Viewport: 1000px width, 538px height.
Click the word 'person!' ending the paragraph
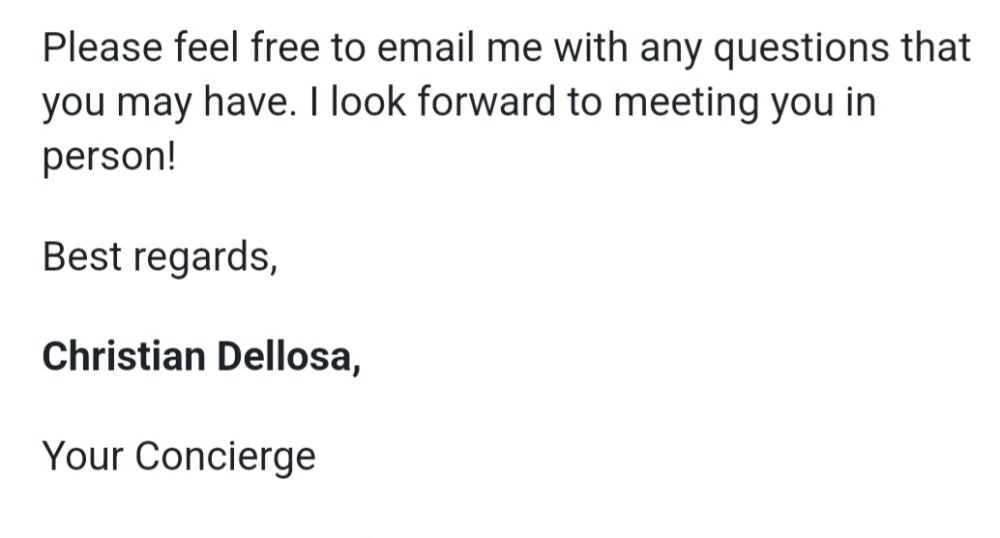tap(108, 158)
